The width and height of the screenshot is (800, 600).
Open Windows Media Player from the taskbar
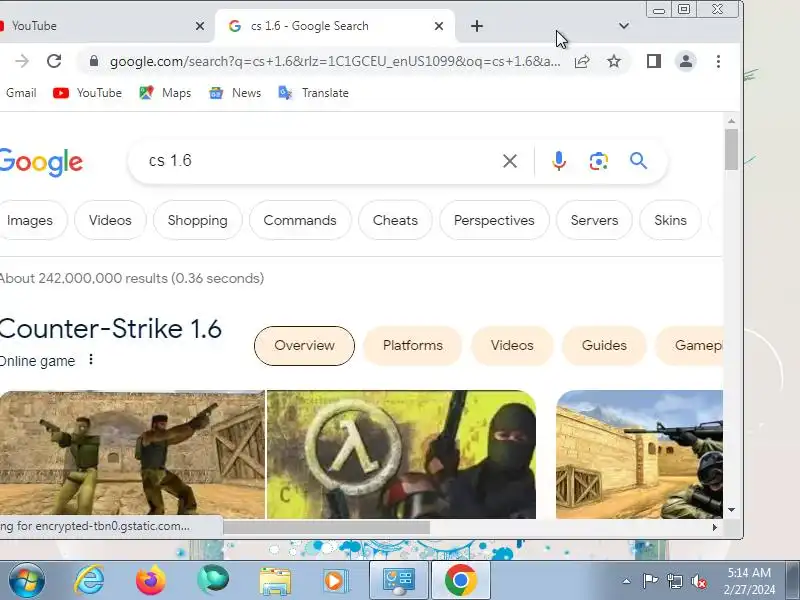[x=335, y=581]
